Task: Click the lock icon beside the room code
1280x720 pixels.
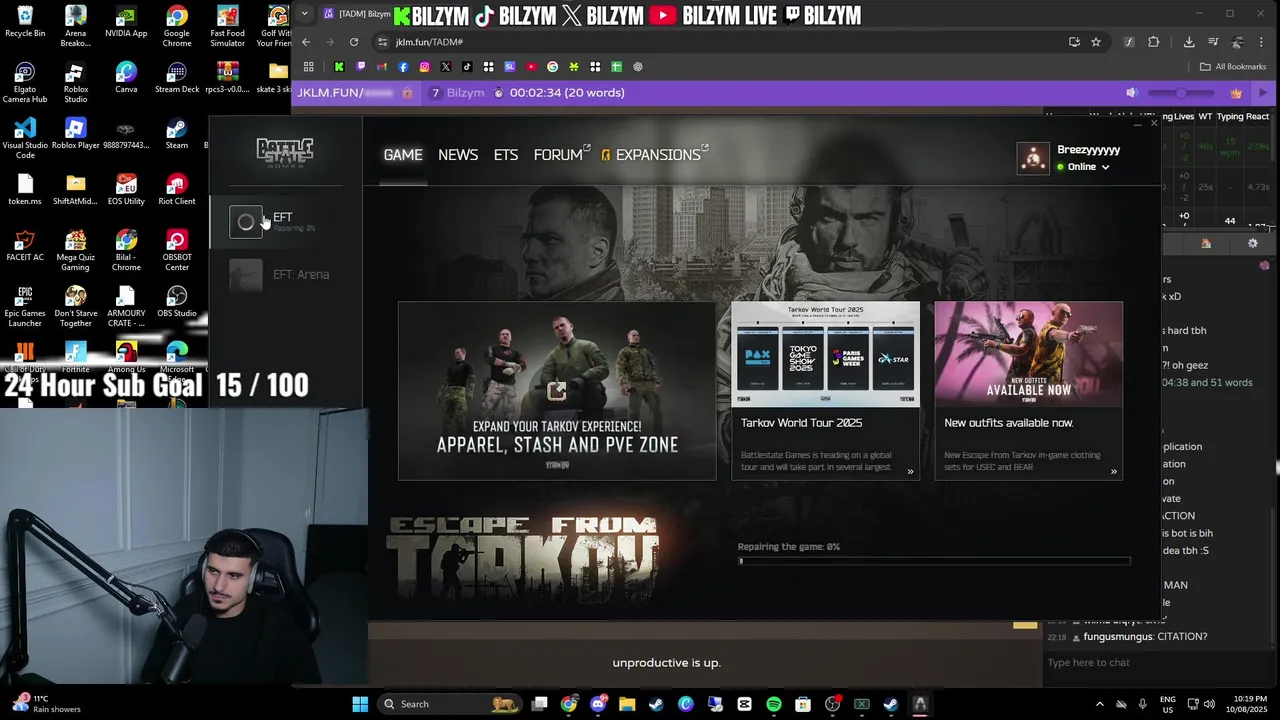Action: tap(407, 93)
